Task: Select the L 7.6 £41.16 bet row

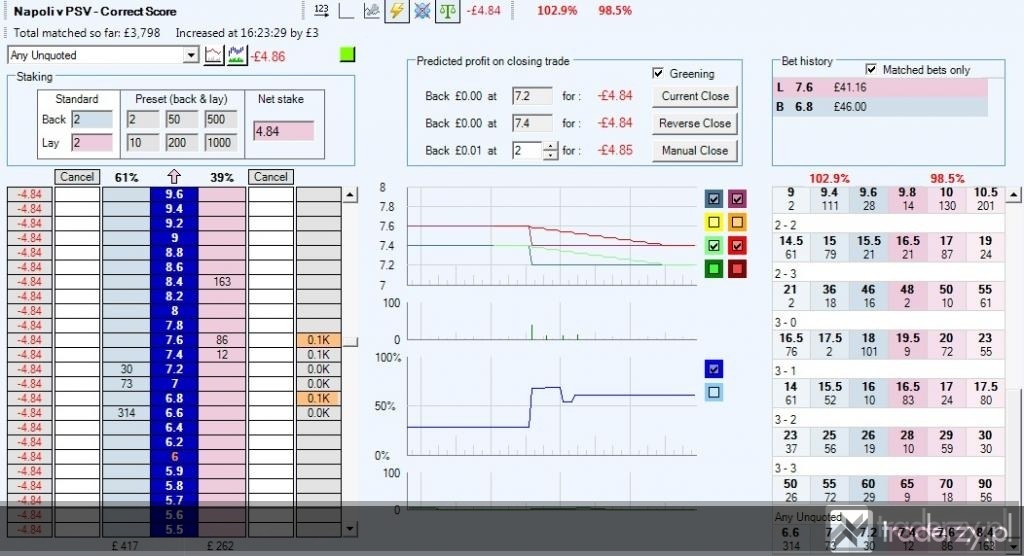Action: [880, 88]
